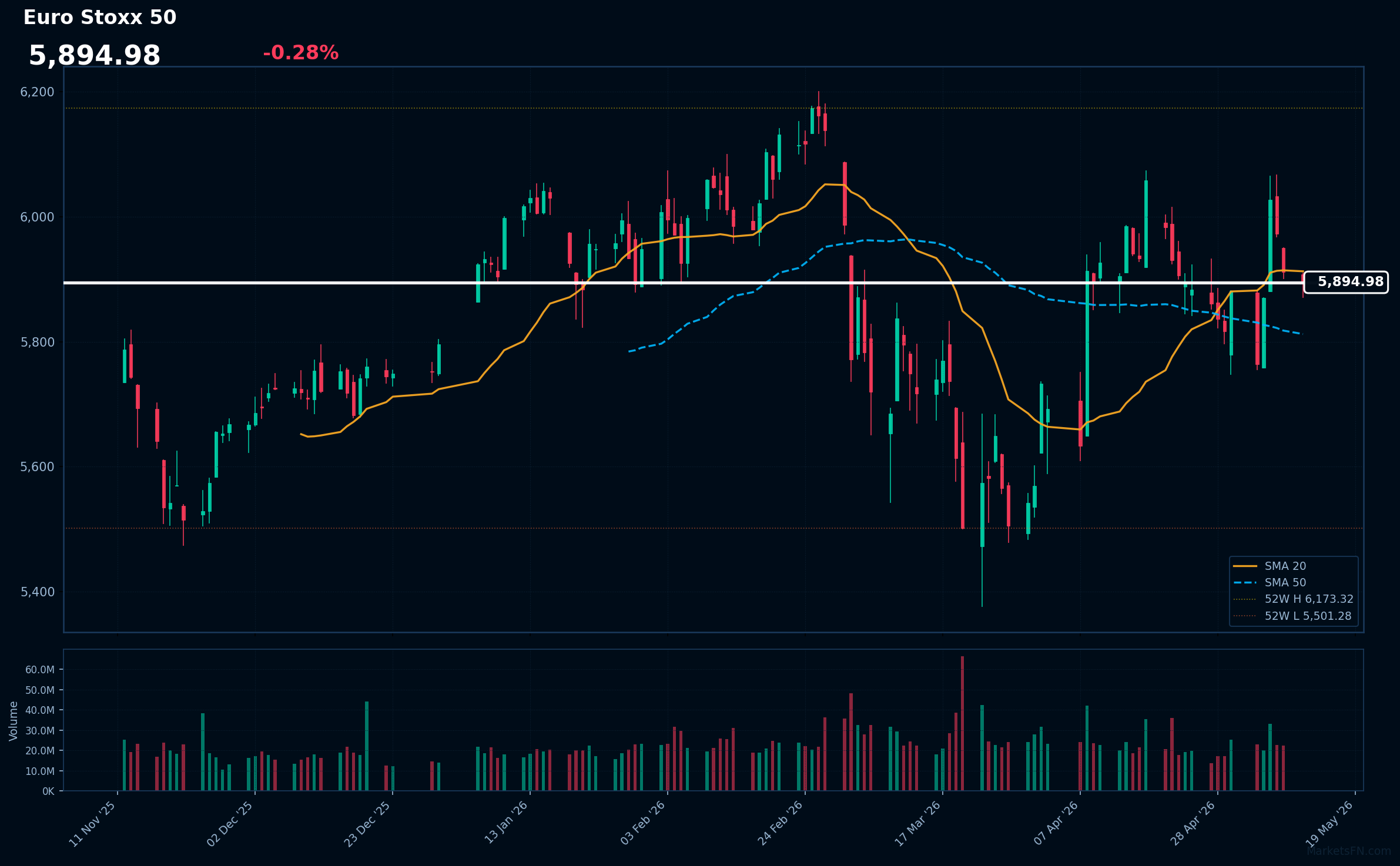This screenshot has width=1400, height=866.
Task: Click the tallest red volume bar above 60M
Action: point(963,723)
